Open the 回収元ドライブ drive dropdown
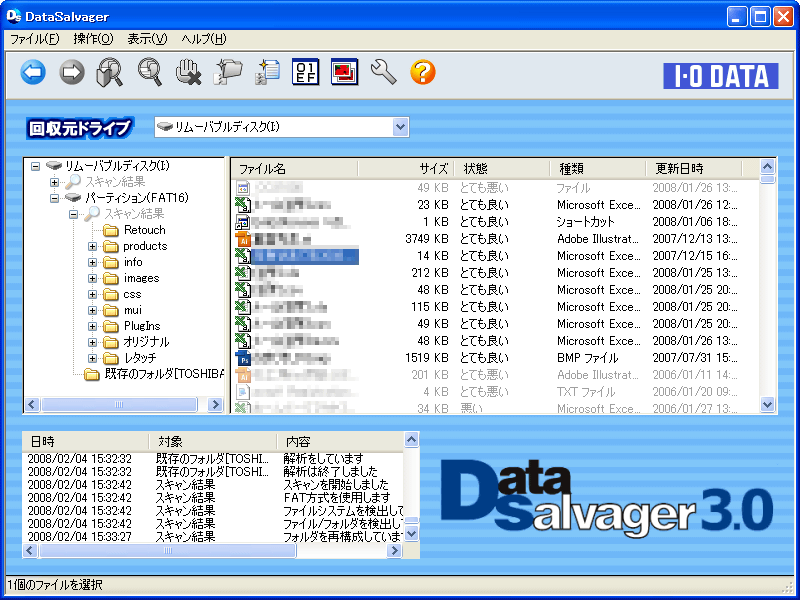 point(401,127)
